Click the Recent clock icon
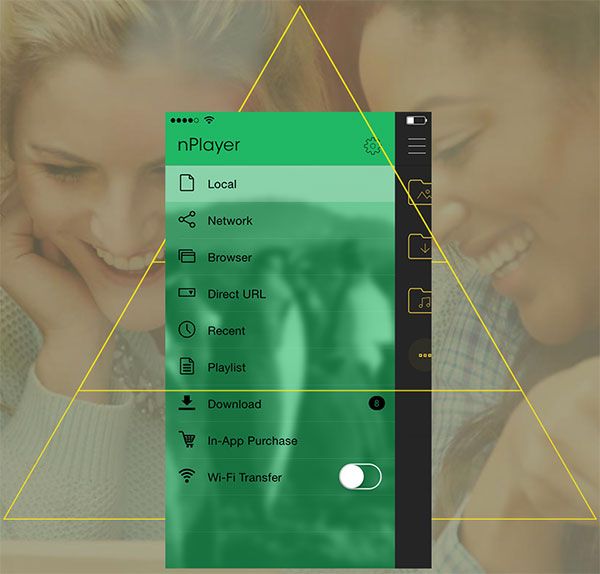This screenshot has height=574, width=600. pyautogui.click(x=187, y=329)
